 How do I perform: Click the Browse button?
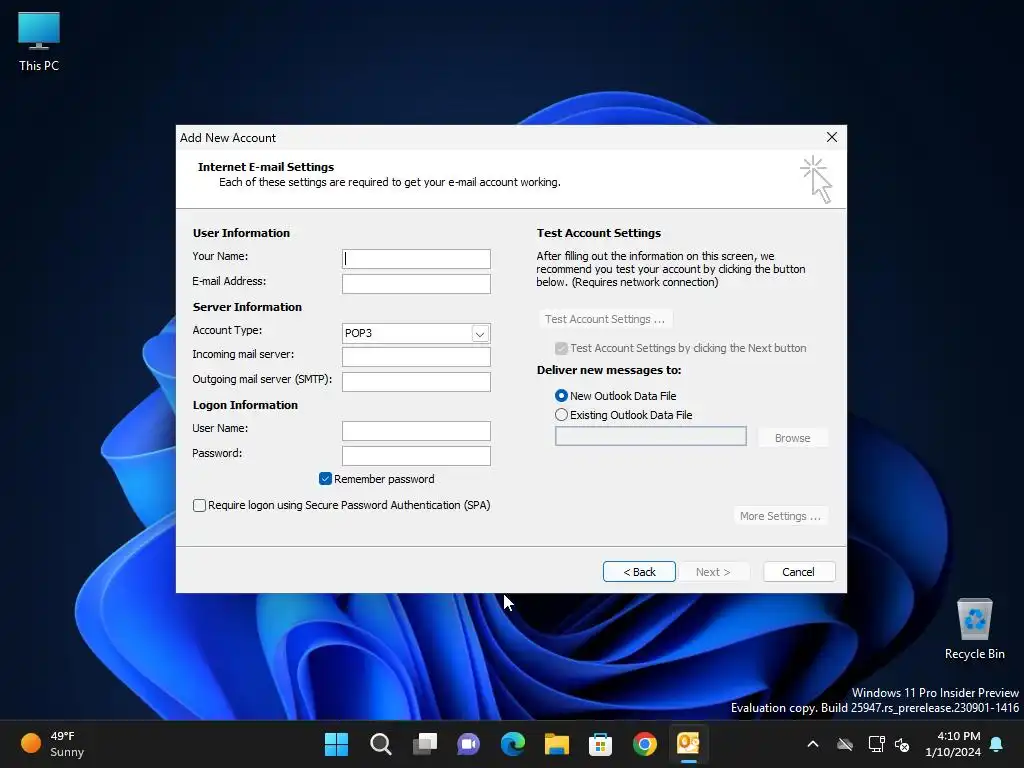coord(792,438)
